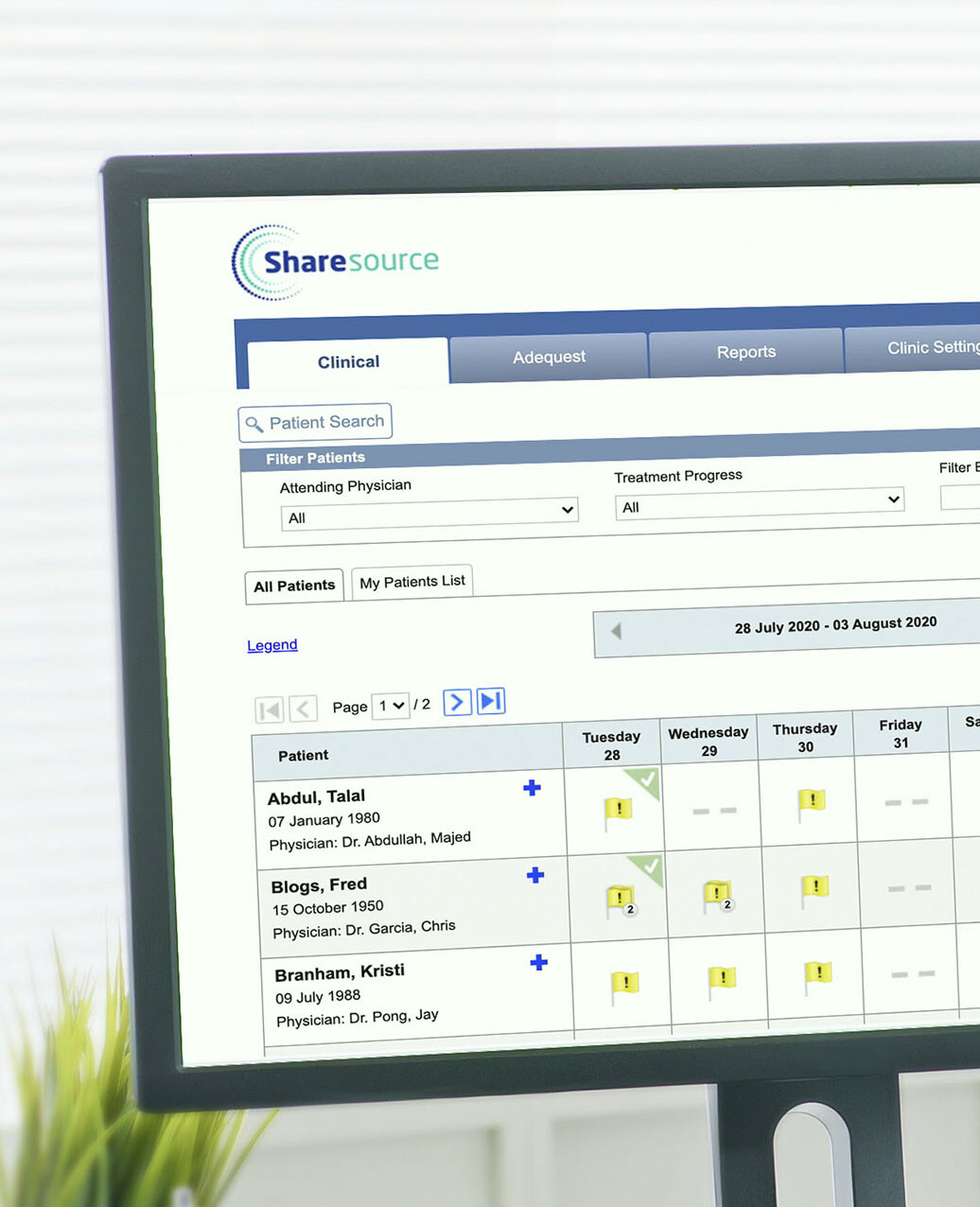
Task: Open Abdul Talal's Thursday 30 flag
Action: click(x=811, y=802)
